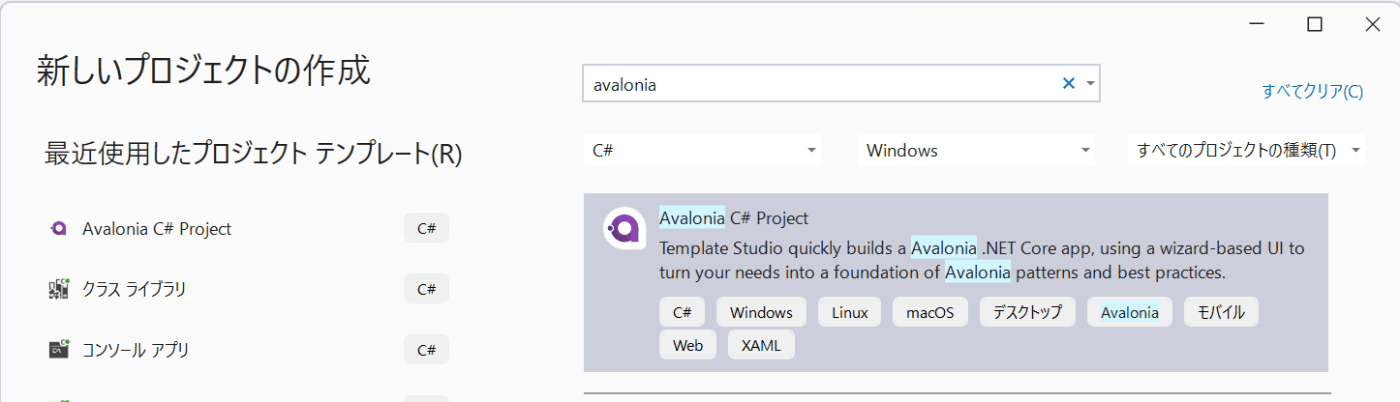Expand the search history dropdown arrow

click(x=1090, y=84)
